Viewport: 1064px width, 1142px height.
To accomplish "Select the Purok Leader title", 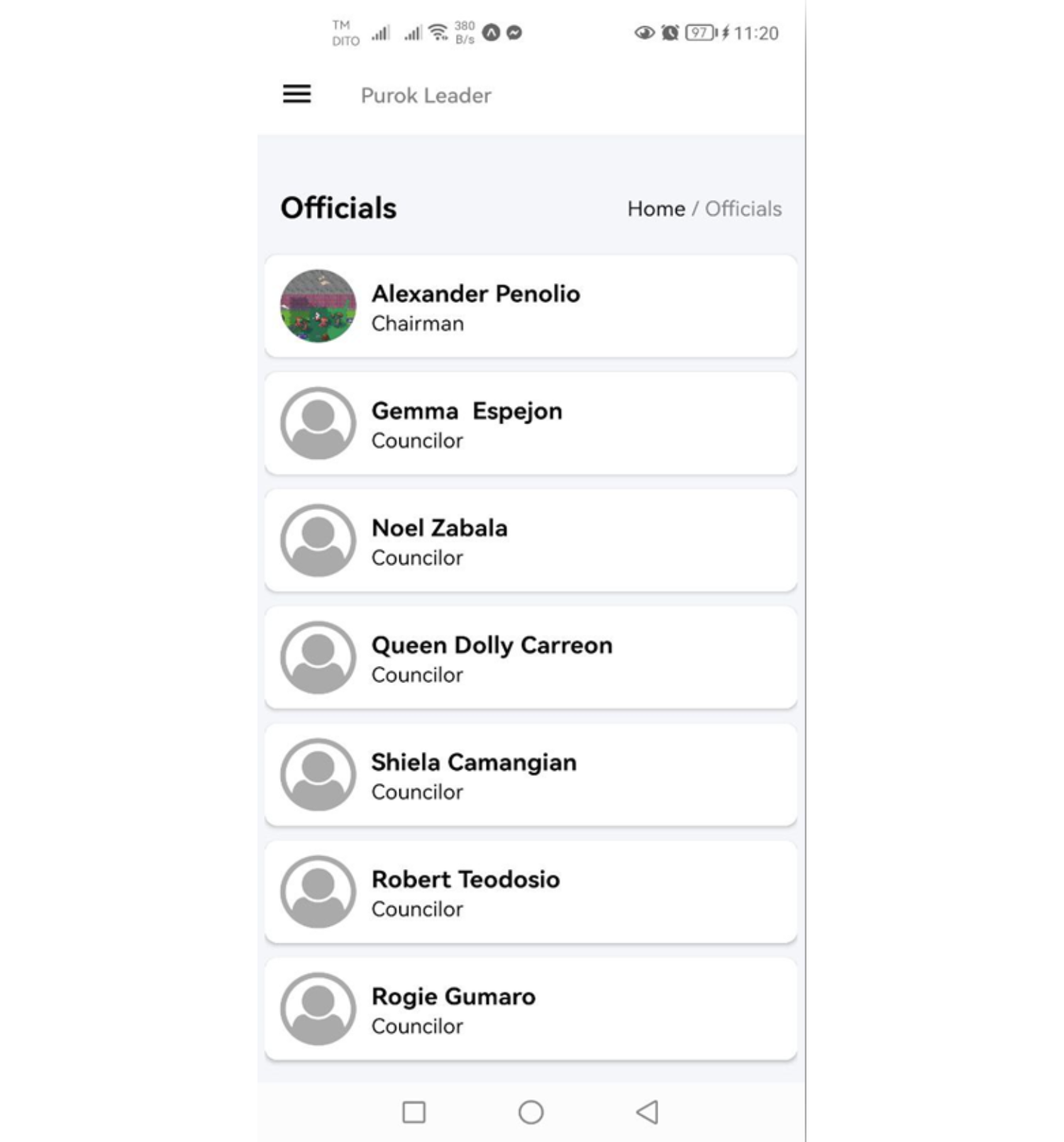I will click(426, 95).
